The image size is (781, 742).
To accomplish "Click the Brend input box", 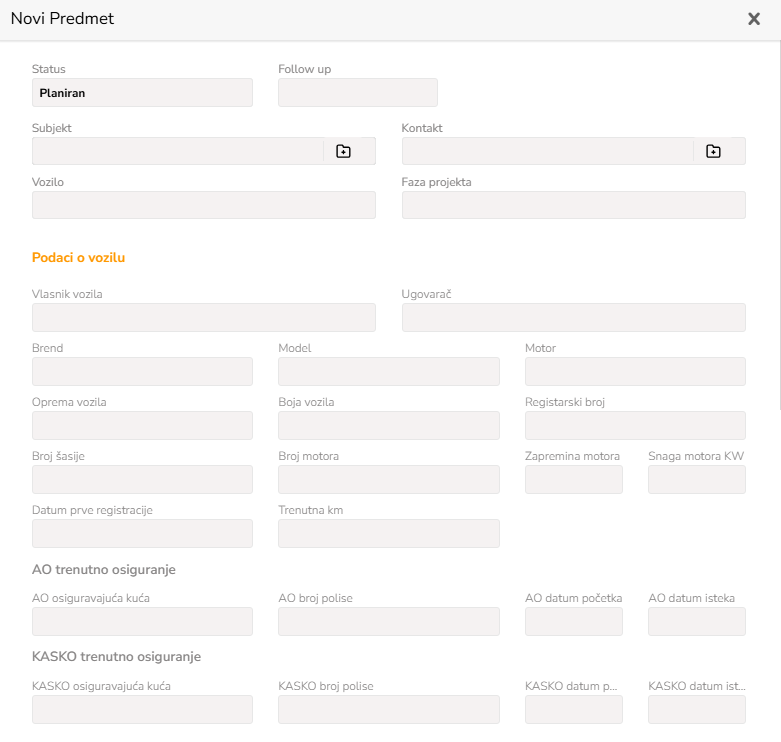I will [142, 371].
